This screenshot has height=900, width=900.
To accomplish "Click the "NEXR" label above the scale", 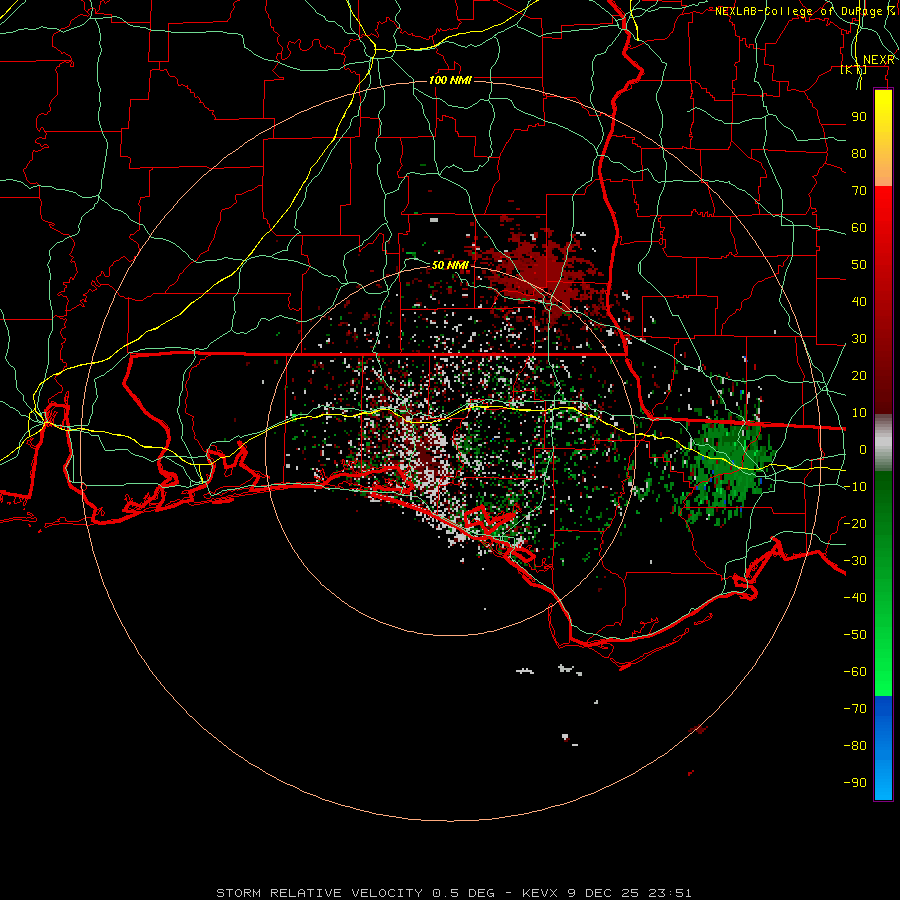I will point(878,60).
